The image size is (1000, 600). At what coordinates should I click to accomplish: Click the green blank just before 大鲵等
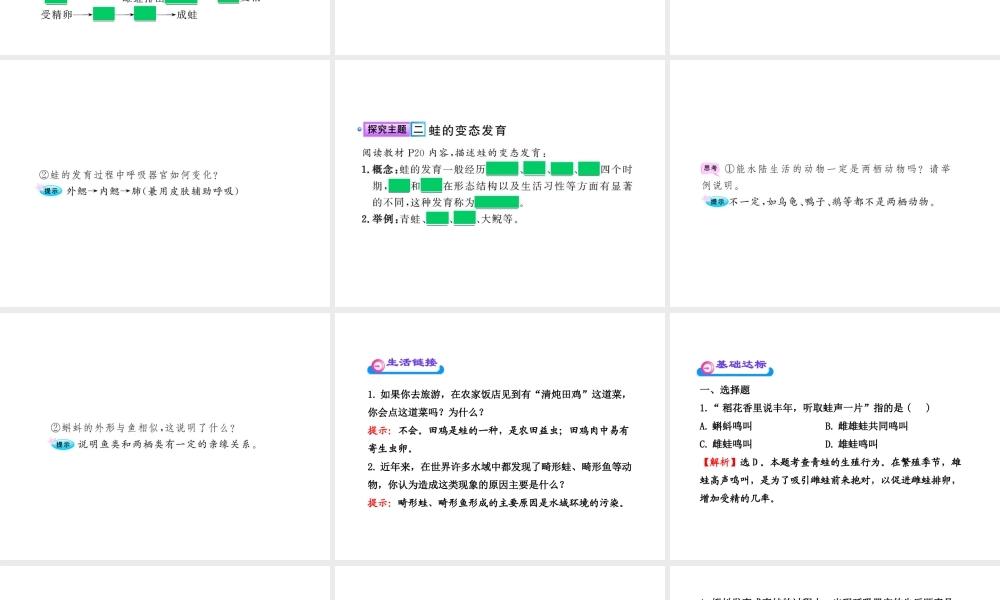coord(464,219)
